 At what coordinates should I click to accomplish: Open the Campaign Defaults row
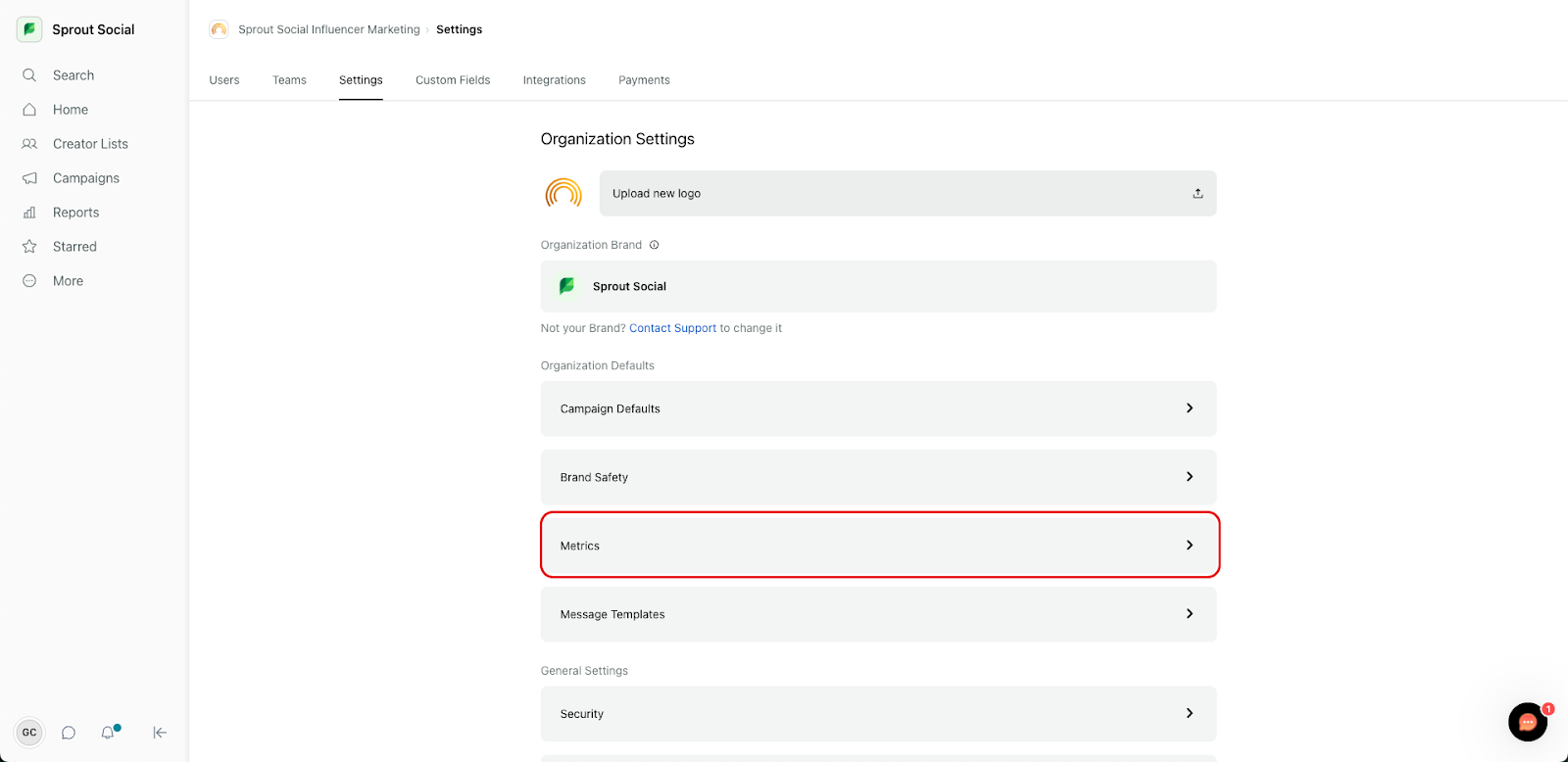coord(878,408)
